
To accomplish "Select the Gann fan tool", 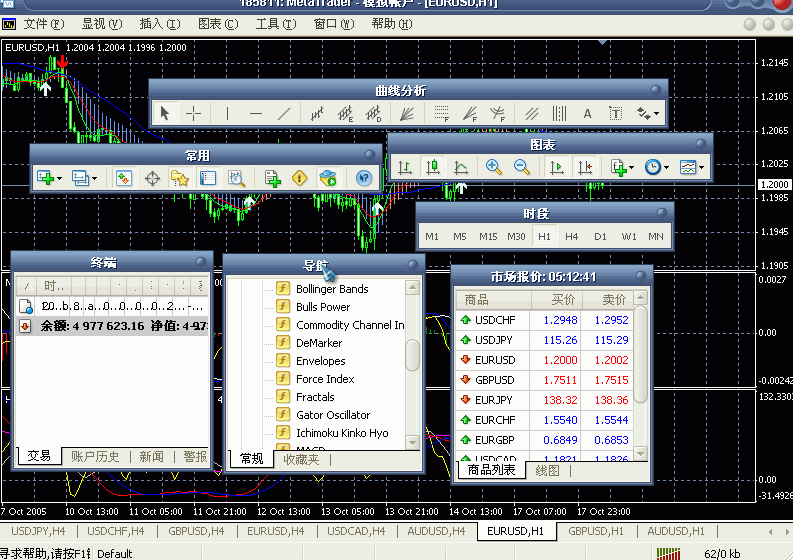I will [407, 113].
